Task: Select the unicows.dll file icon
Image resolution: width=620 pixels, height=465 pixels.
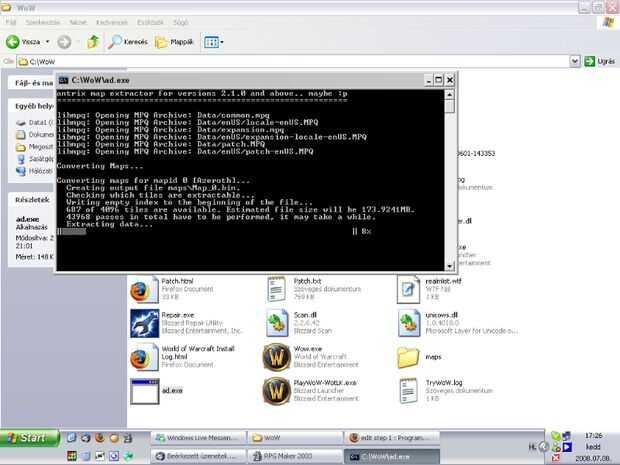Action: click(x=408, y=323)
